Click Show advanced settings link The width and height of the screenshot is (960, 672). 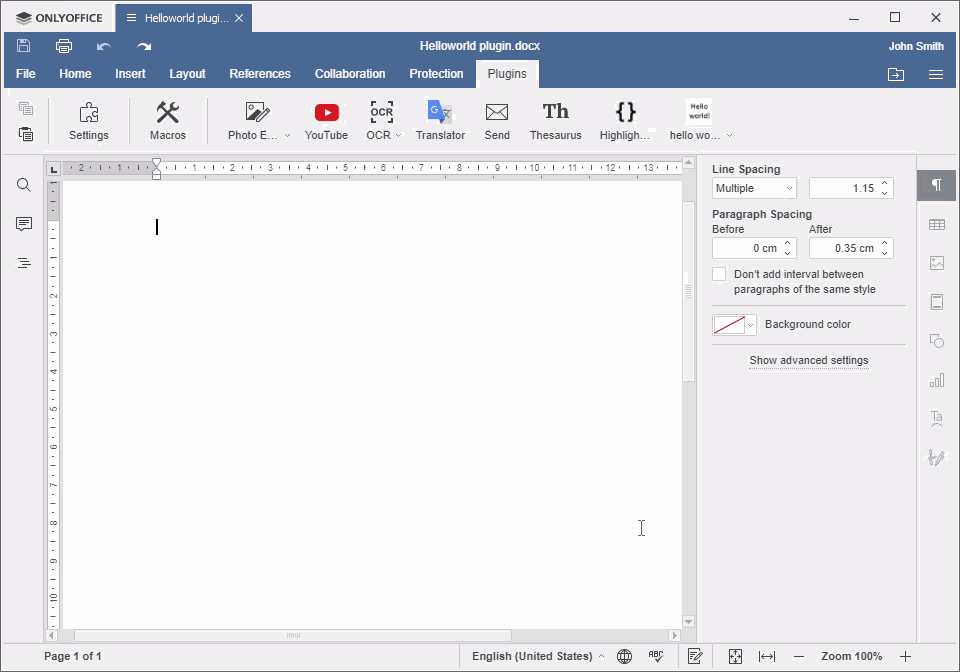click(809, 360)
